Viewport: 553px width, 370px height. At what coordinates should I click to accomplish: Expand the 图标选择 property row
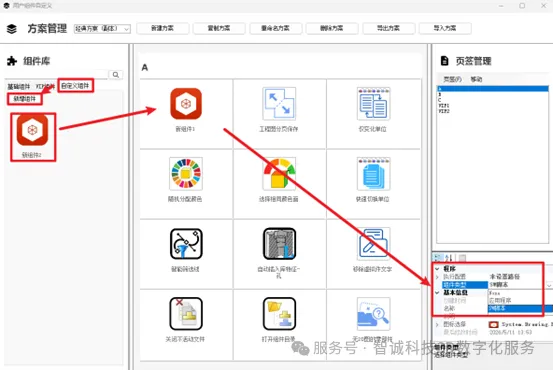pyautogui.click(x=437, y=324)
